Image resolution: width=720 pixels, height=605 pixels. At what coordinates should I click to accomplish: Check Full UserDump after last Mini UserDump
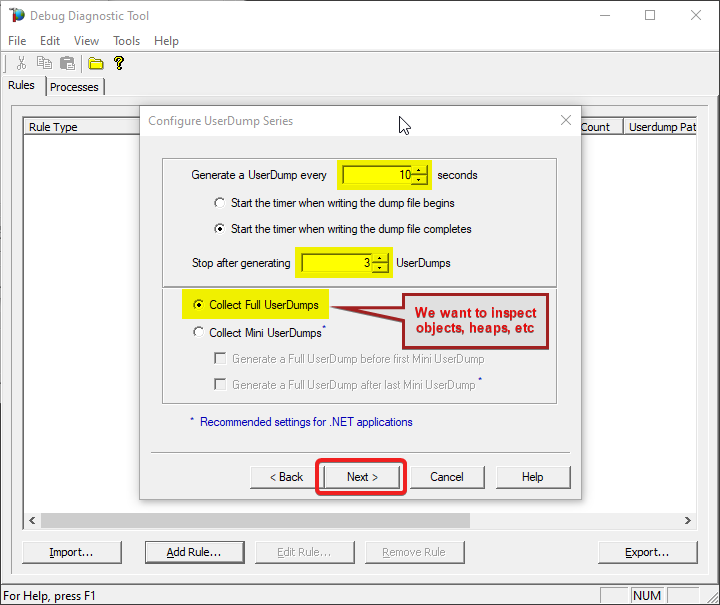220,384
